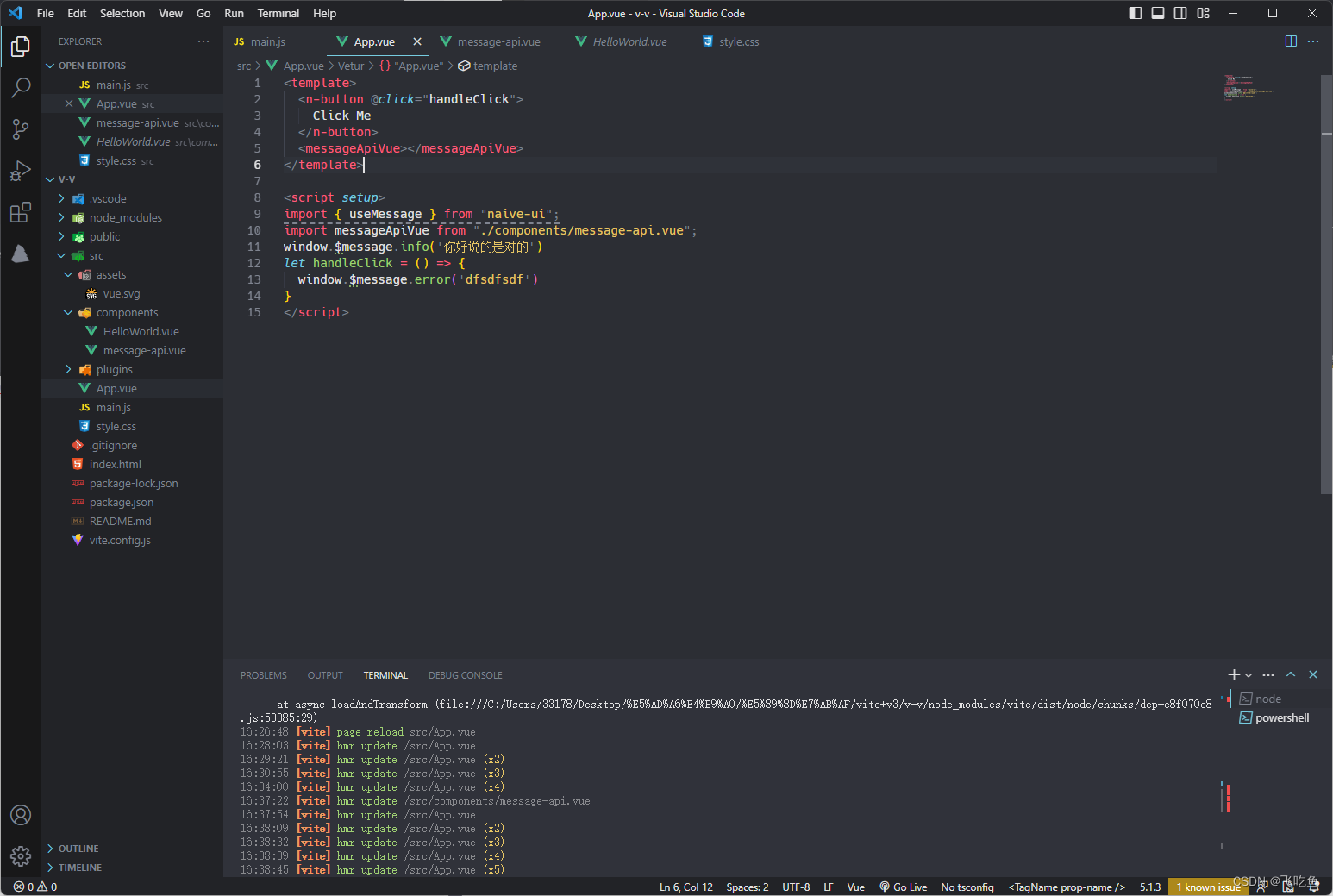Image resolution: width=1333 pixels, height=896 pixels.
Task: Switch to the HelloWorld.vue editor tab
Action: [629, 41]
